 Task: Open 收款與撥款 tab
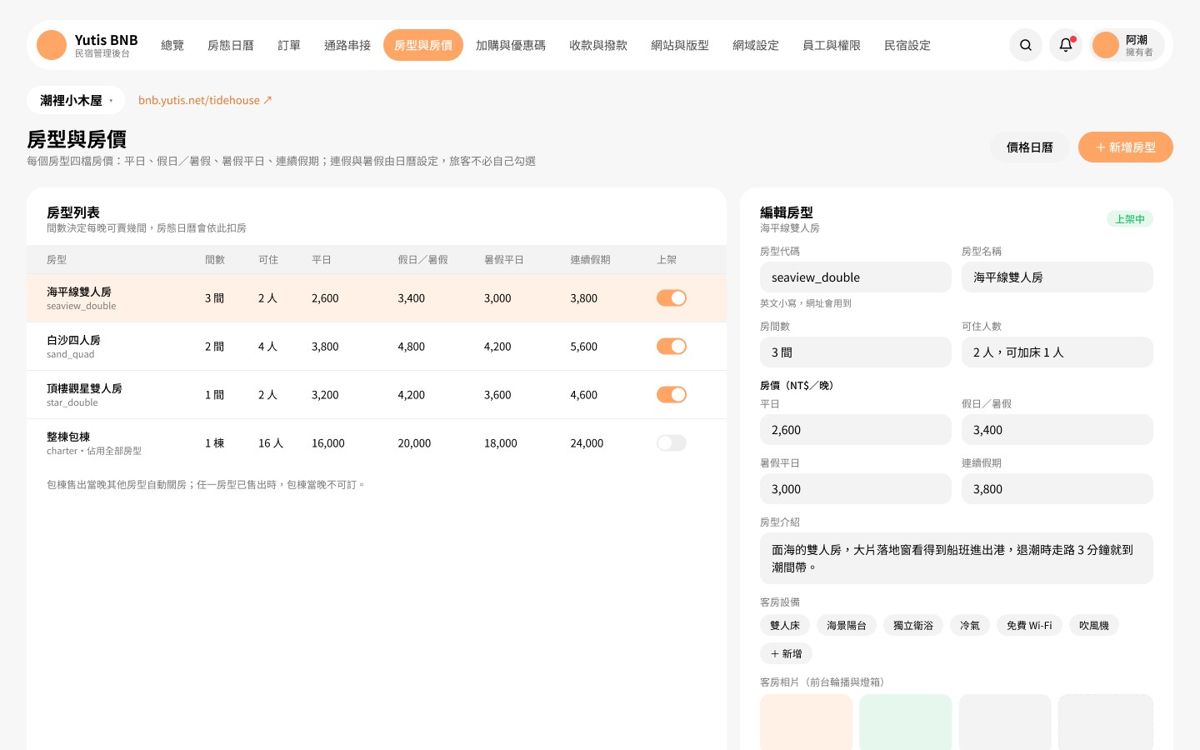598,45
